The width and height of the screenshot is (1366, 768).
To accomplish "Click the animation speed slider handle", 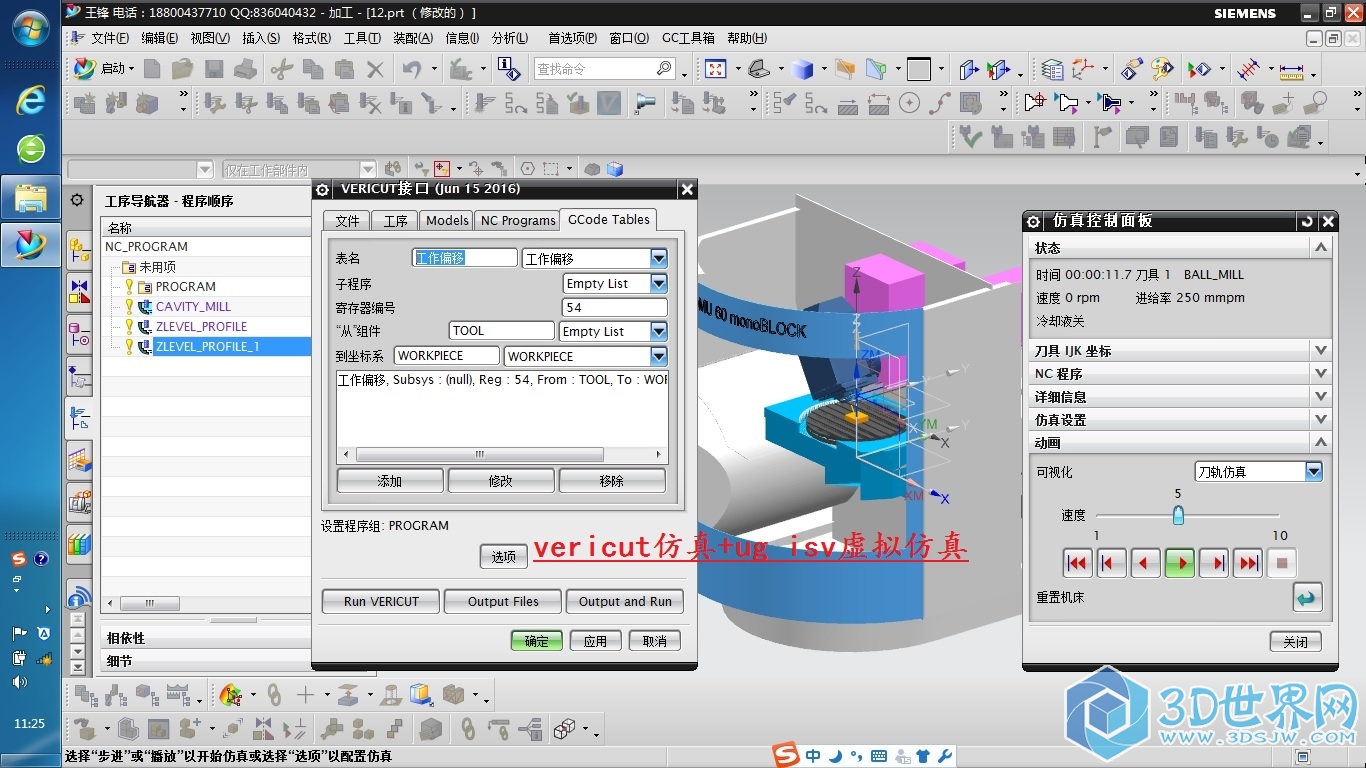I will [x=1178, y=515].
